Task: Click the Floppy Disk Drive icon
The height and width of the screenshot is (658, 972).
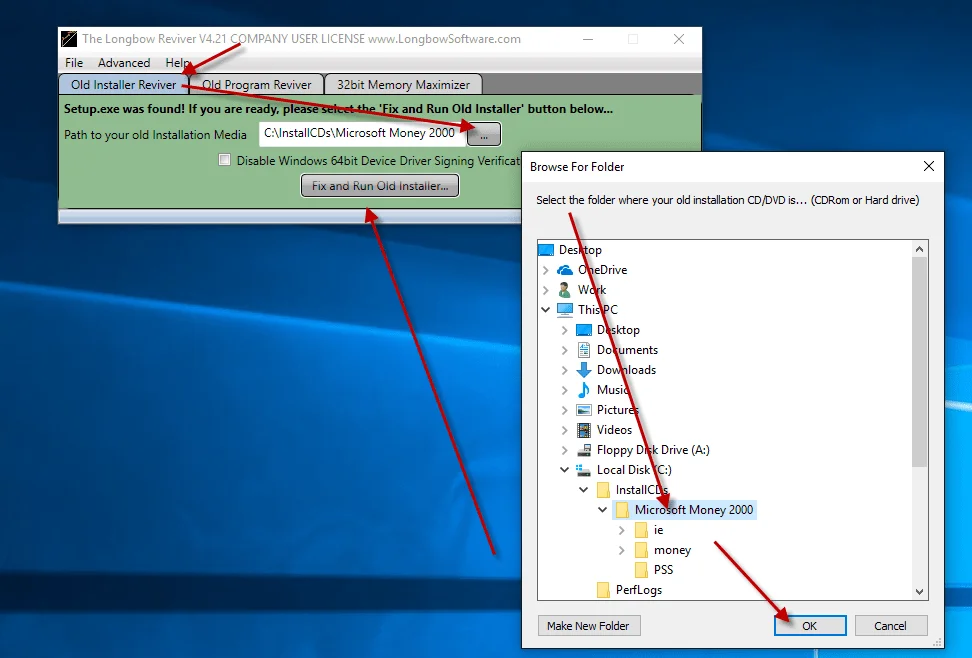Action: click(x=584, y=450)
